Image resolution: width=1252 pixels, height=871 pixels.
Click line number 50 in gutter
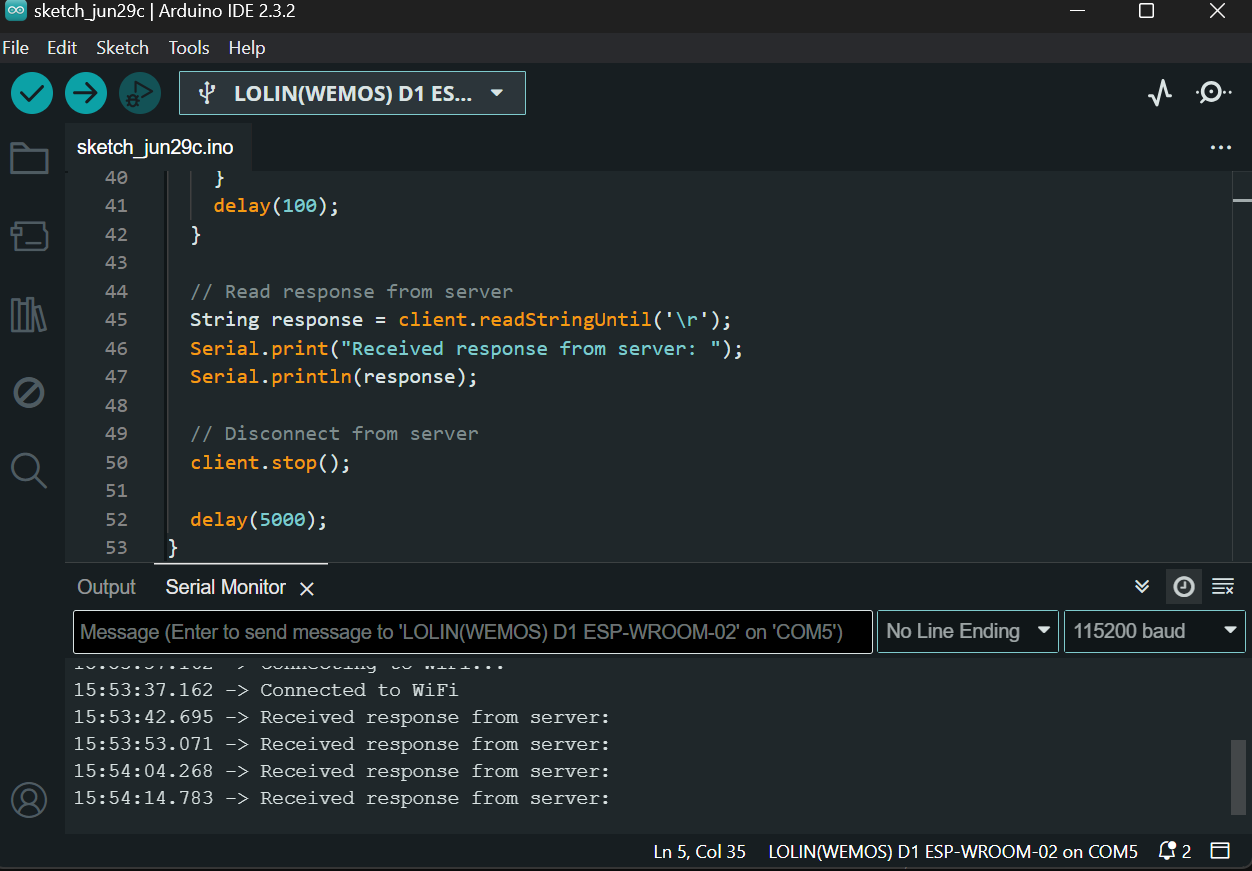pyautogui.click(x=116, y=462)
